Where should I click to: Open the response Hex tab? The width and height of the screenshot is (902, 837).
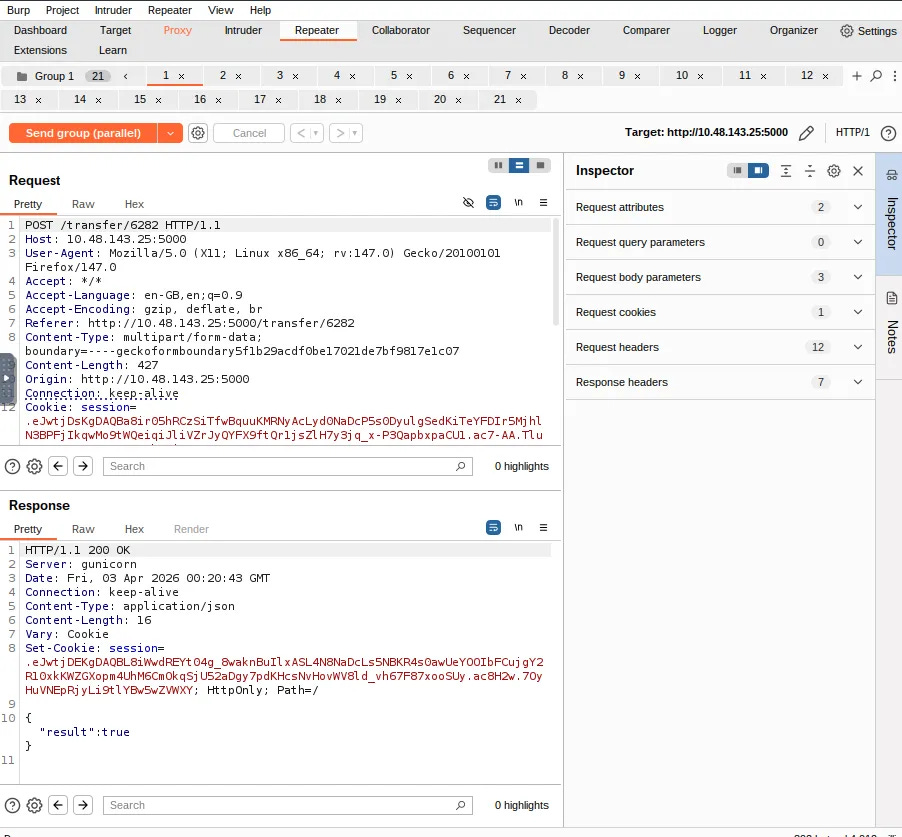pos(134,529)
